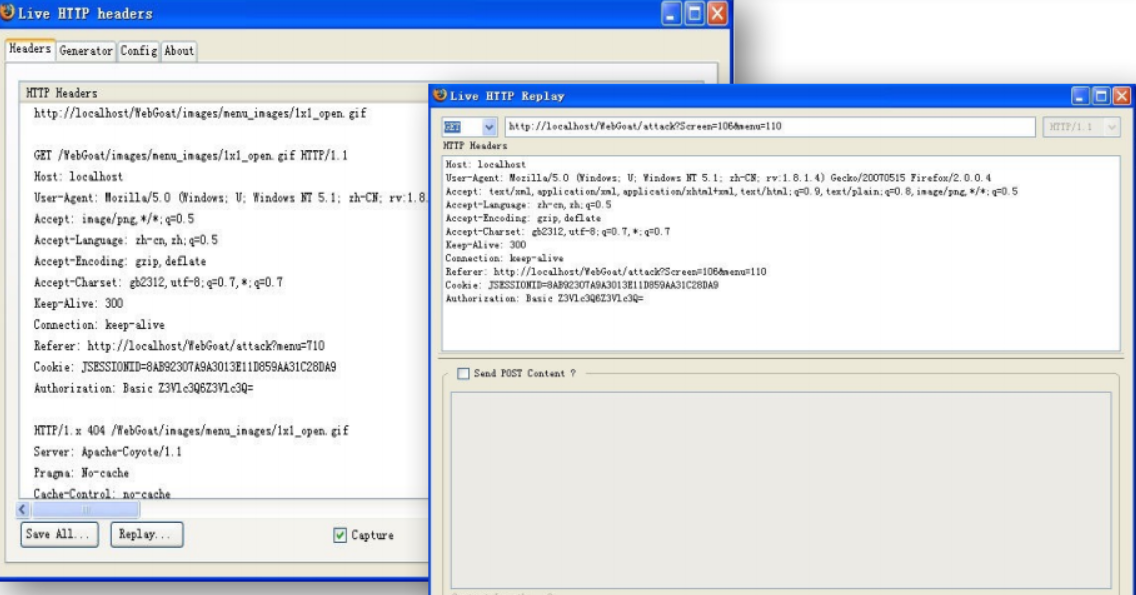Select the HTTP/1.x 404 response line

tap(191, 430)
